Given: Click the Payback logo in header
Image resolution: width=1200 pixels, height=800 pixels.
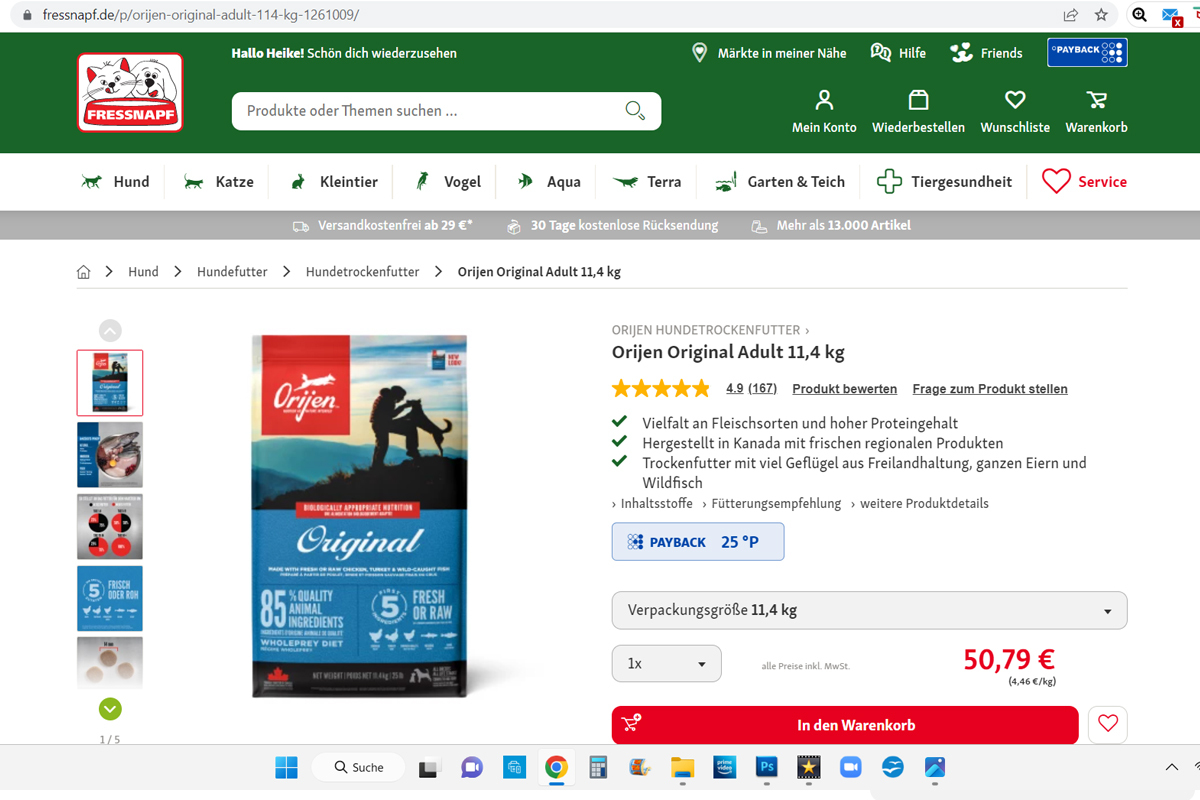Looking at the screenshot, I should click(x=1087, y=52).
